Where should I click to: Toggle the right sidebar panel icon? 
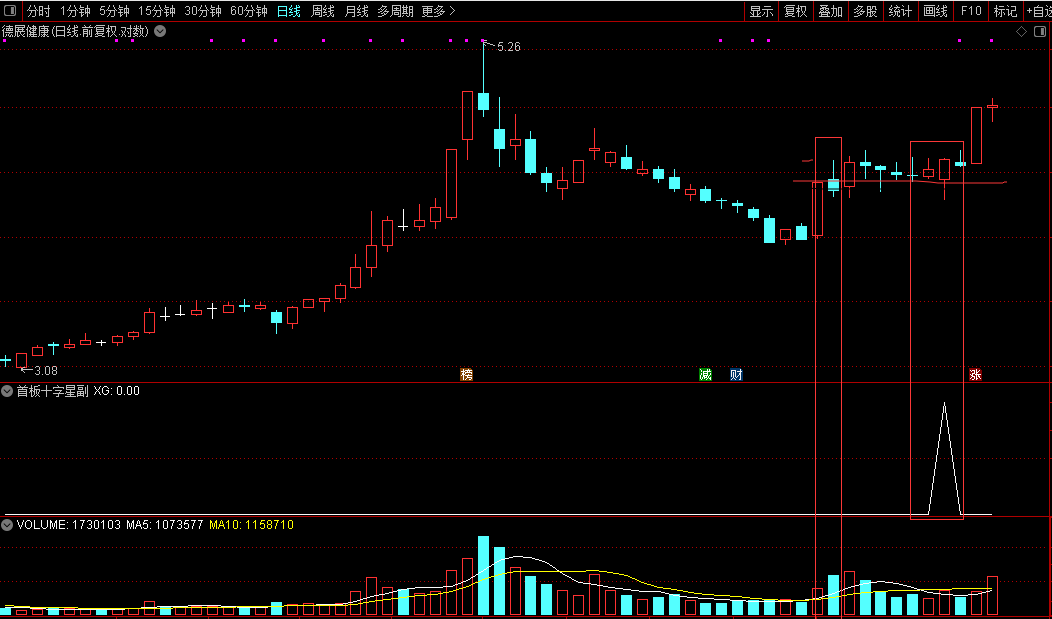[1040, 32]
